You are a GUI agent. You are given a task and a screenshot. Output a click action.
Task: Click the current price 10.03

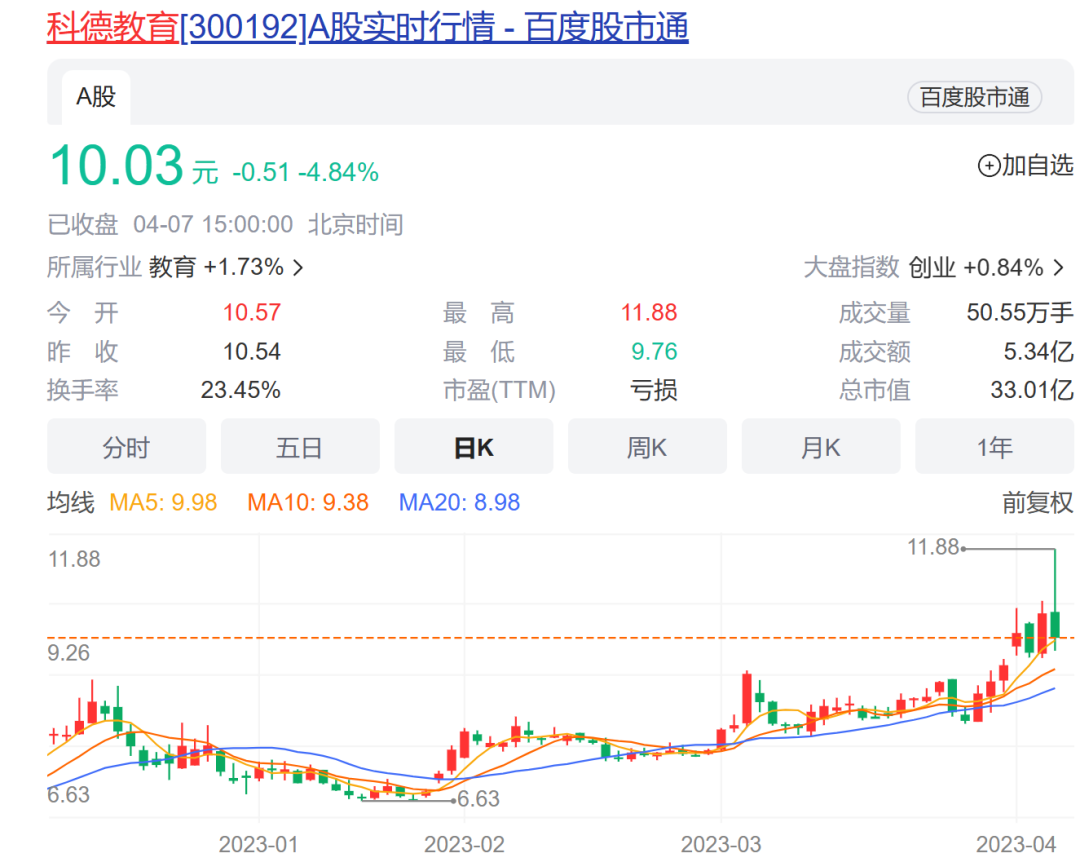pos(116,166)
